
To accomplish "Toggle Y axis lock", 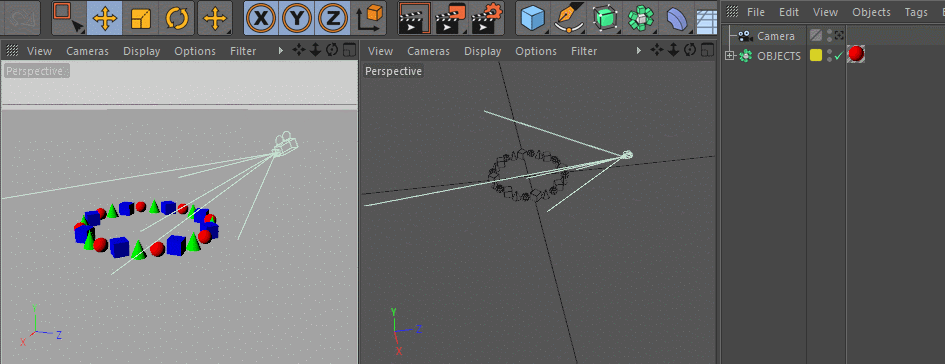I will 296,18.
